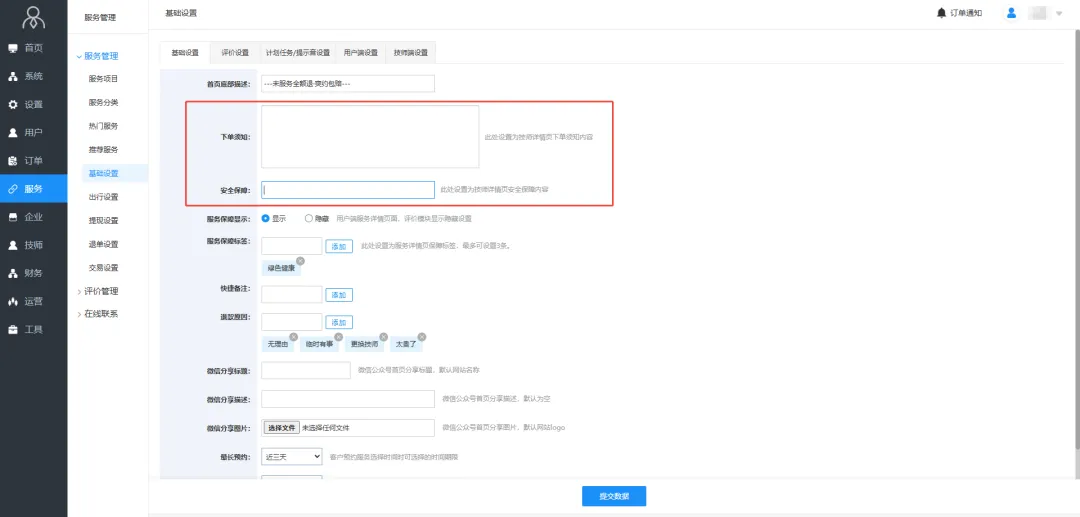Expand the 评价管理 menu group
The width and height of the screenshot is (1080, 517).
100,291
